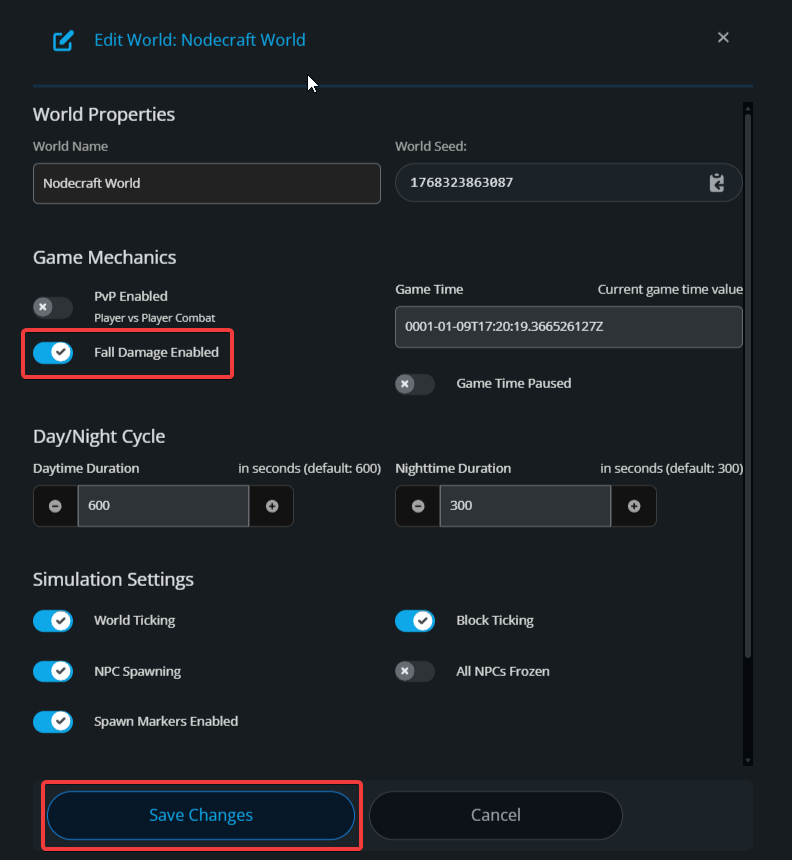792x860 pixels.
Task: Increase Nighttime Duration with plus button
Action: [x=634, y=506]
